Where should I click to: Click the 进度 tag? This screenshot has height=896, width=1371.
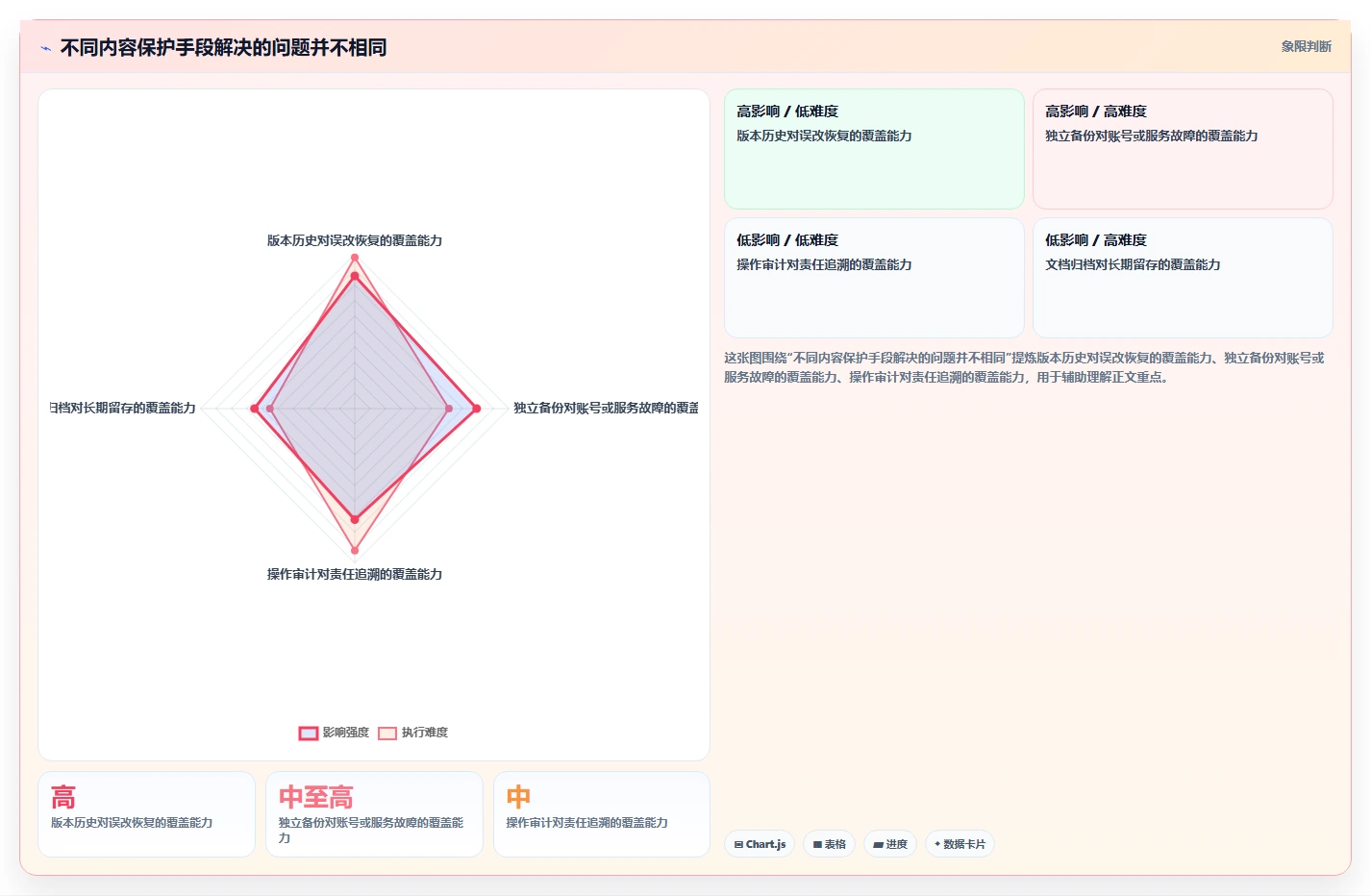tap(890, 844)
